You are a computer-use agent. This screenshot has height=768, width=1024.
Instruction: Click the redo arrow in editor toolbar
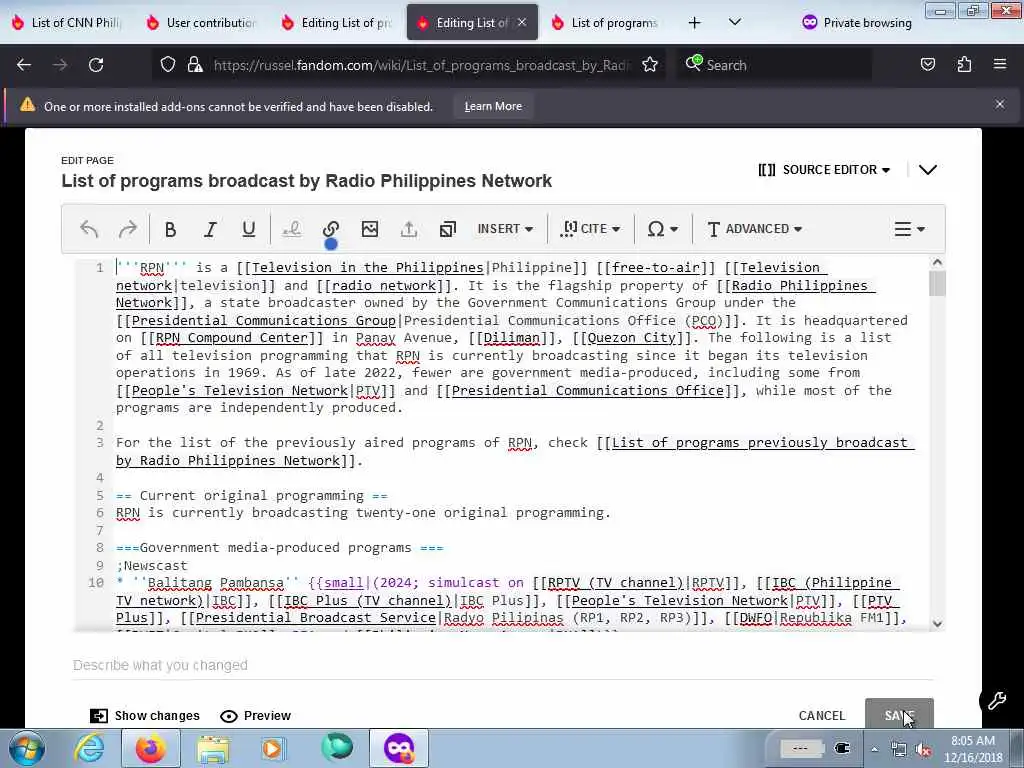pyautogui.click(x=127, y=229)
